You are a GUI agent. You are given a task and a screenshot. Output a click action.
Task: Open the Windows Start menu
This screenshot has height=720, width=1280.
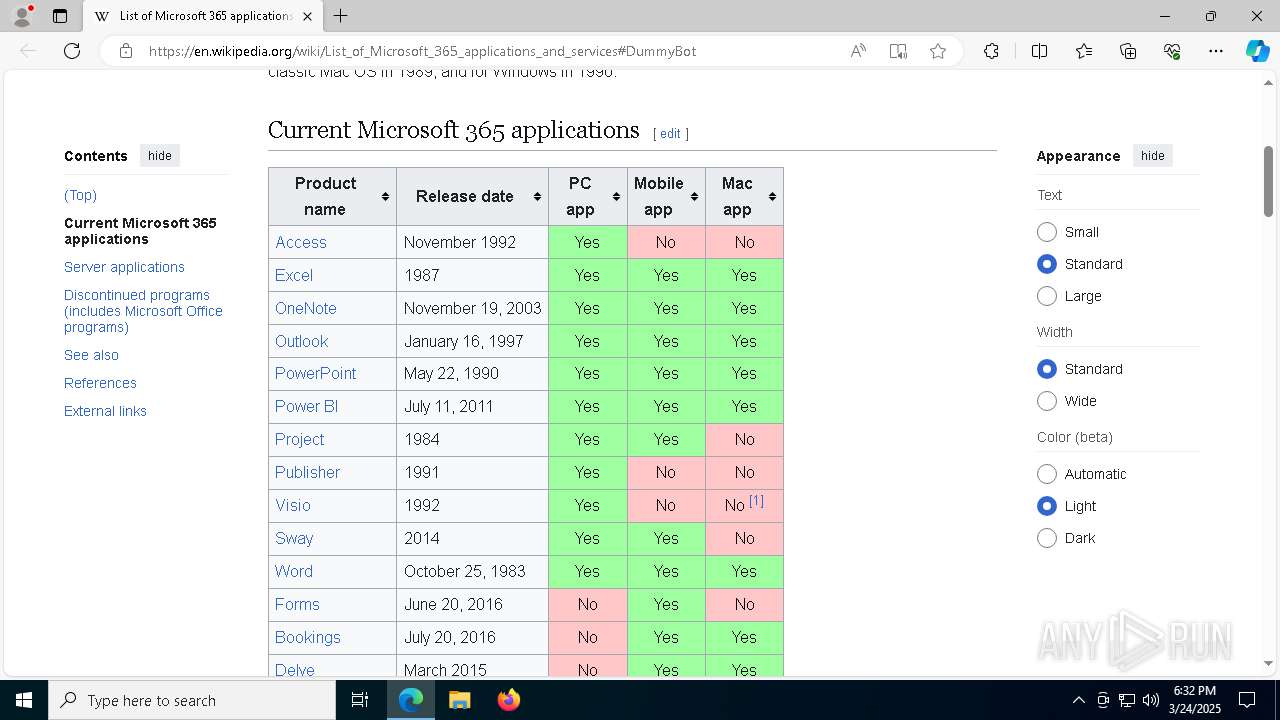[24, 700]
